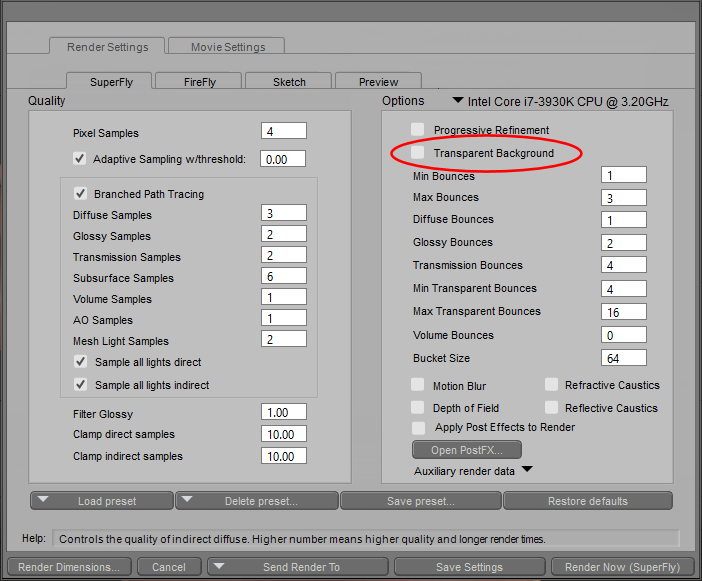
Task: Open the Preview render tab
Action: point(378,82)
